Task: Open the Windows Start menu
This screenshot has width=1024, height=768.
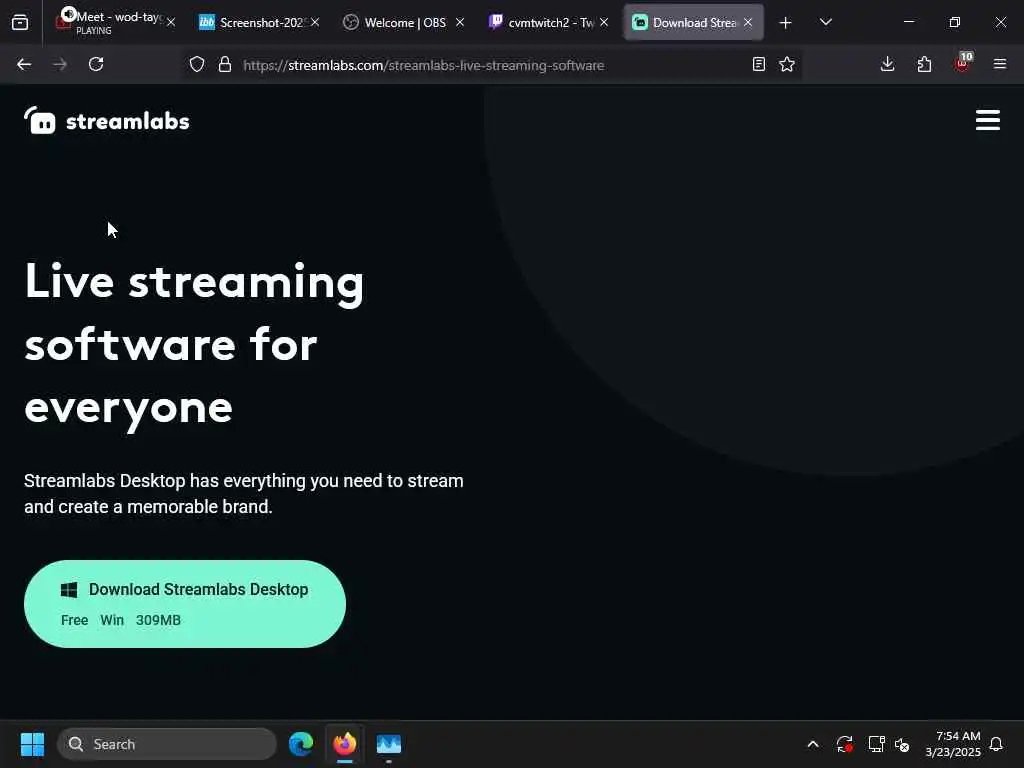Action: 32,744
